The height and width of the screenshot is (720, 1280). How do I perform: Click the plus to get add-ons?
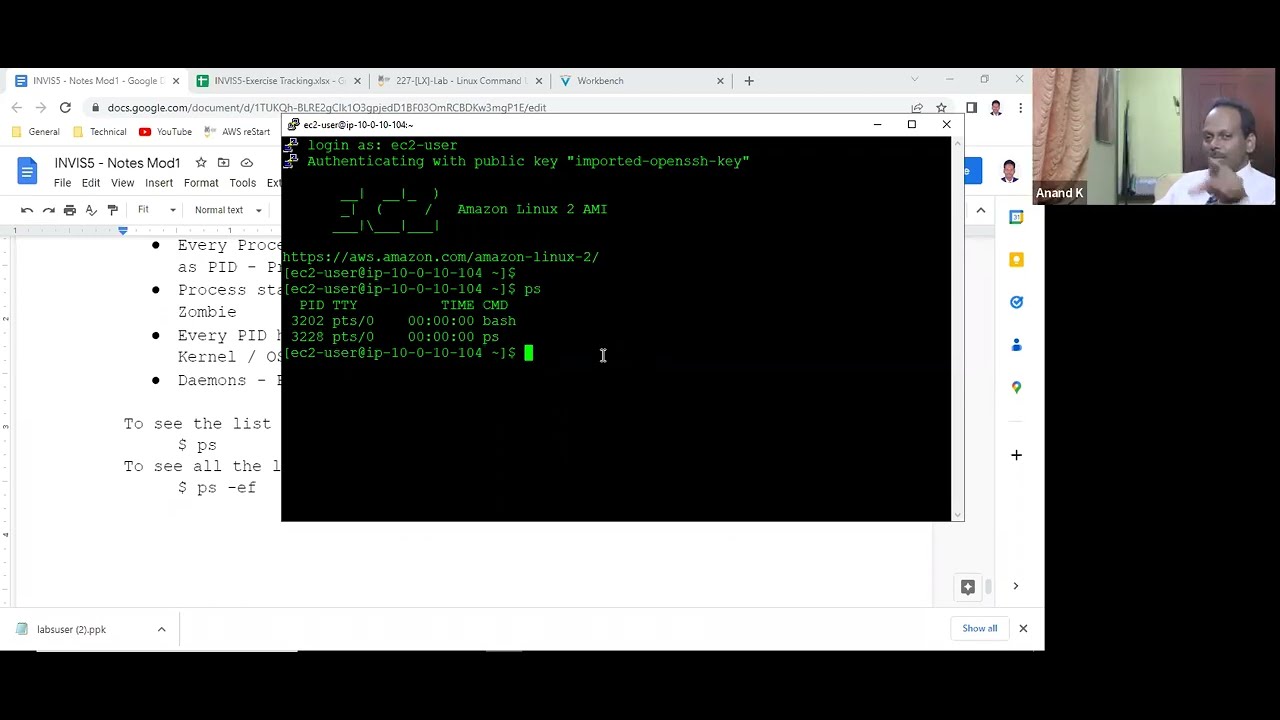click(1016, 455)
